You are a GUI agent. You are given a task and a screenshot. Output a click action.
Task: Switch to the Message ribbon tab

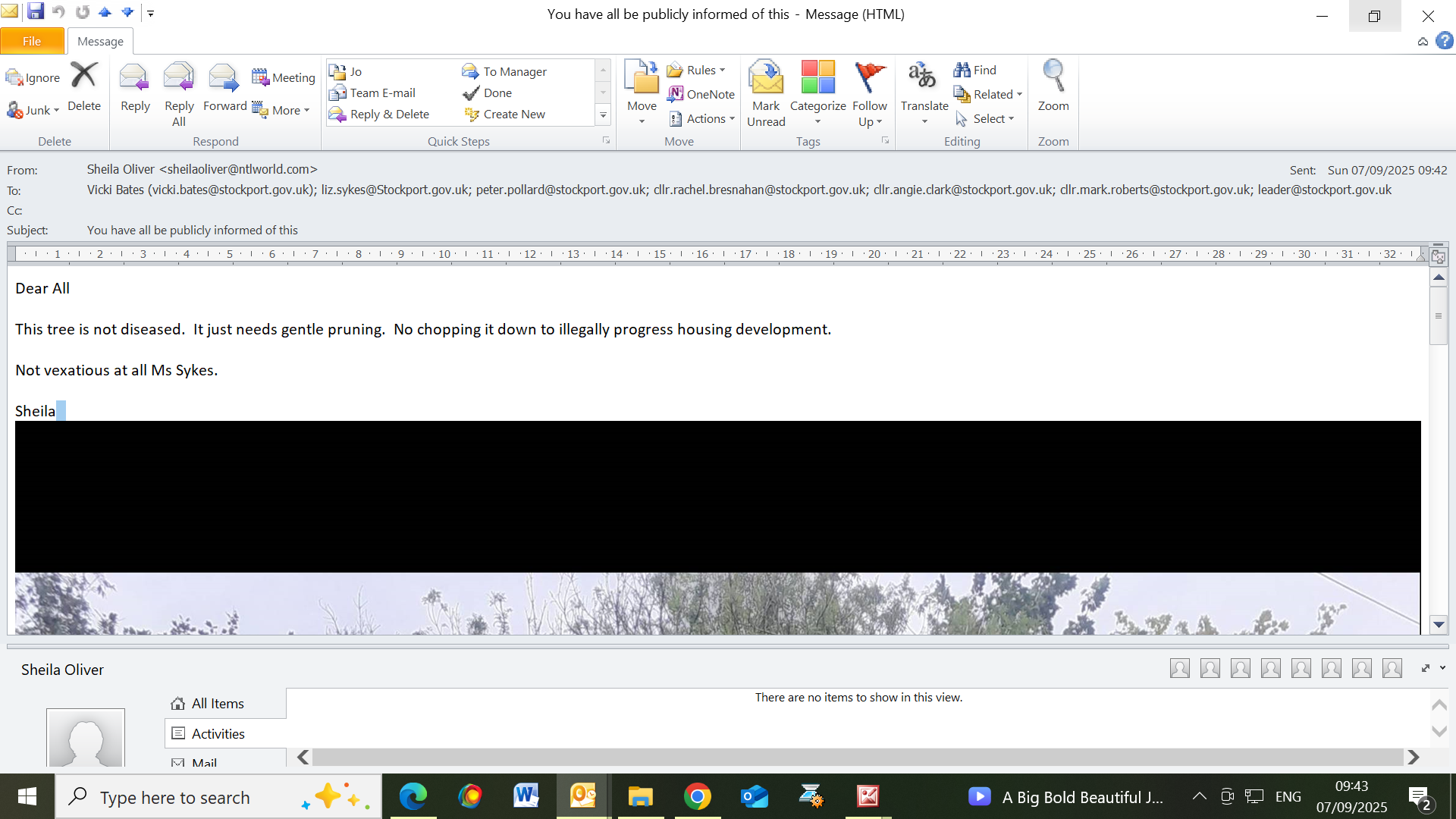(100, 41)
